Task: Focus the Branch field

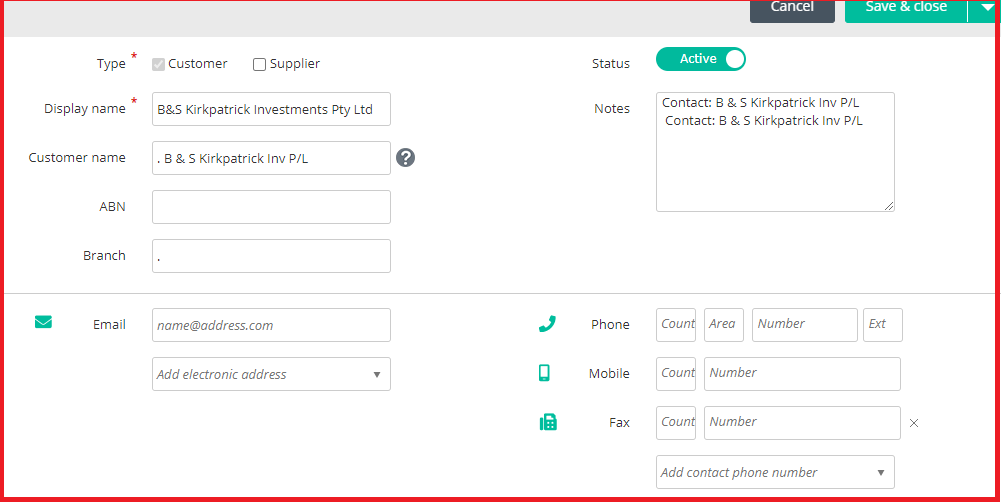Action: pyautogui.click(x=271, y=256)
